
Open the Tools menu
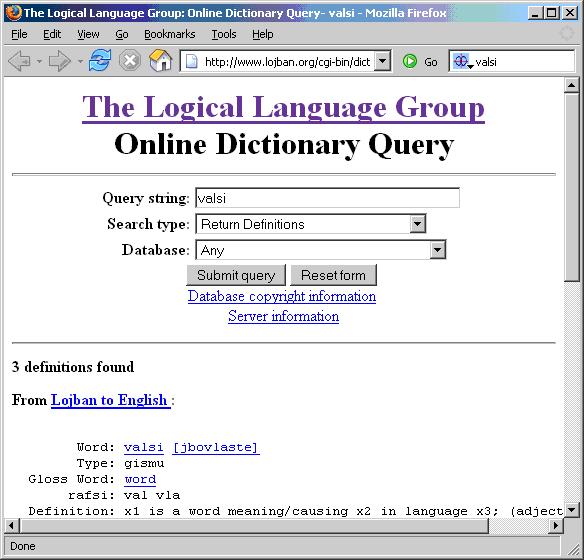pyautogui.click(x=224, y=34)
